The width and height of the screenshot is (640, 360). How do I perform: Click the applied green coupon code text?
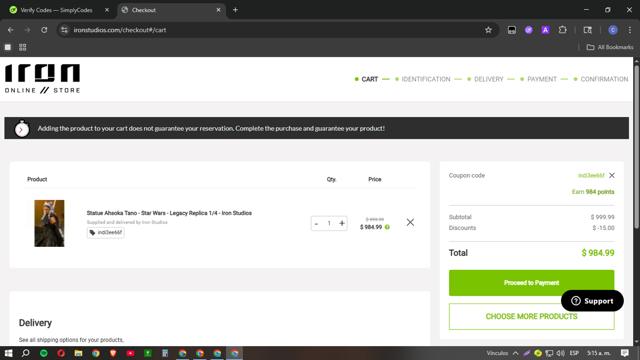coord(591,176)
